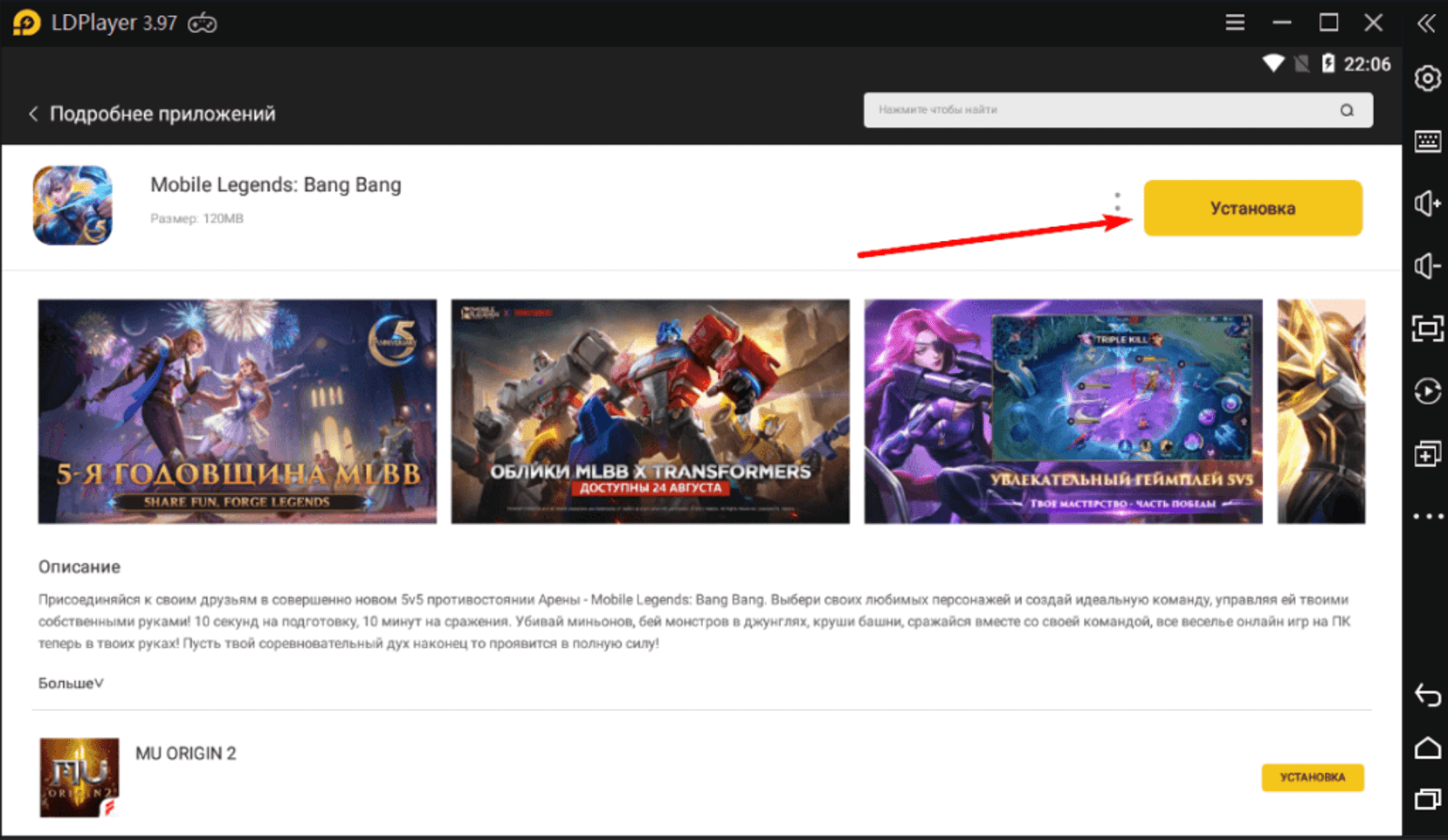
Task: Click Android back arrow in sidebar
Action: click(1427, 695)
